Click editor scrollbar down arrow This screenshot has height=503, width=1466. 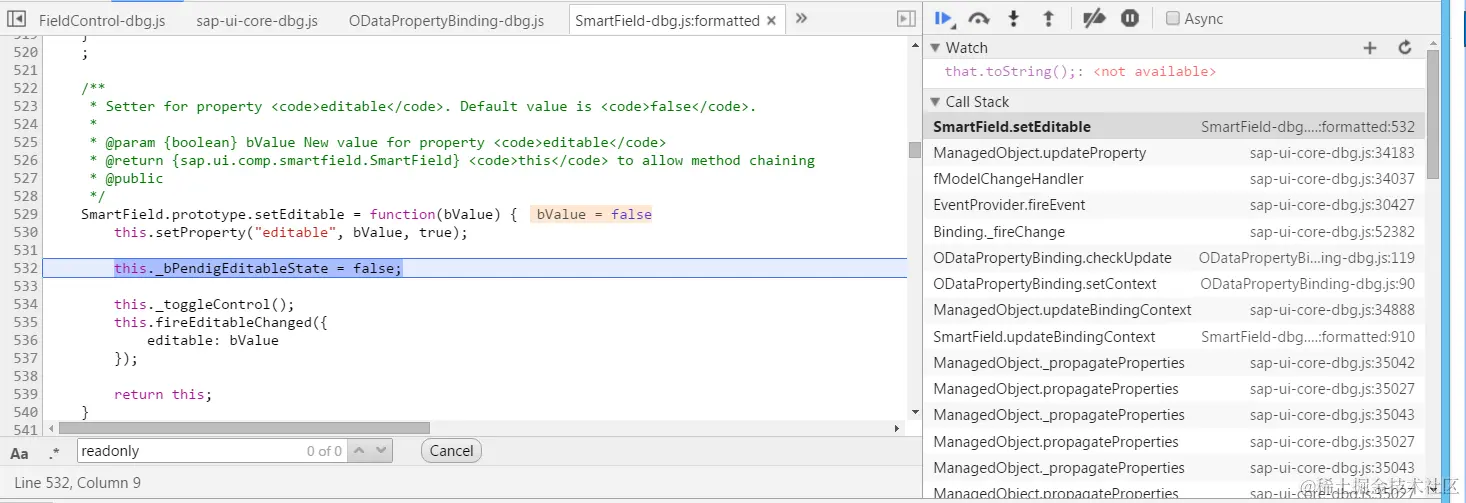pos(914,411)
